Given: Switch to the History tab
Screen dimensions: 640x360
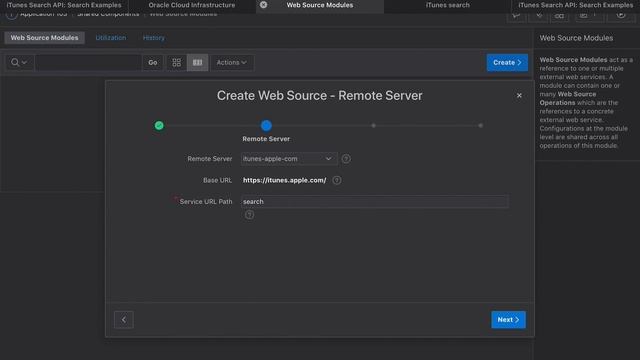Looking at the screenshot, I should pyautogui.click(x=153, y=38).
